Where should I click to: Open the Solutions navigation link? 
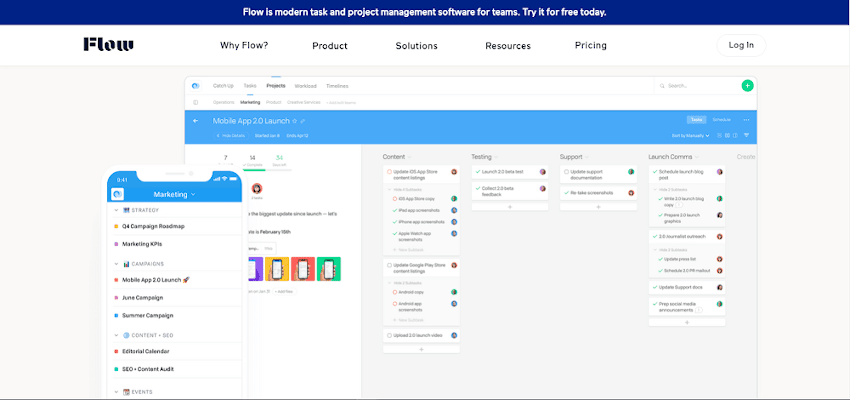pyautogui.click(x=416, y=46)
